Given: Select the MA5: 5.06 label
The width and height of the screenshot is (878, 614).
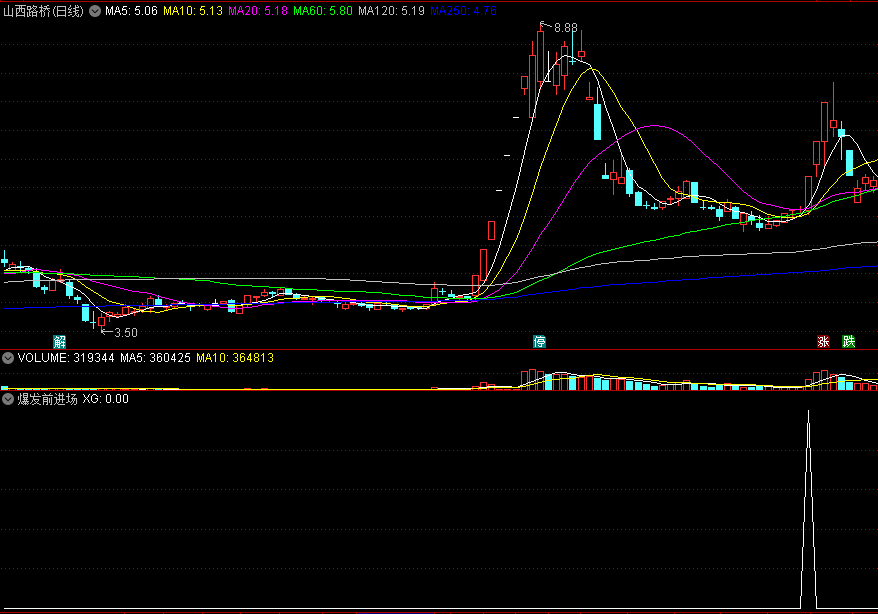Looking at the screenshot, I should (x=131, y=11).
